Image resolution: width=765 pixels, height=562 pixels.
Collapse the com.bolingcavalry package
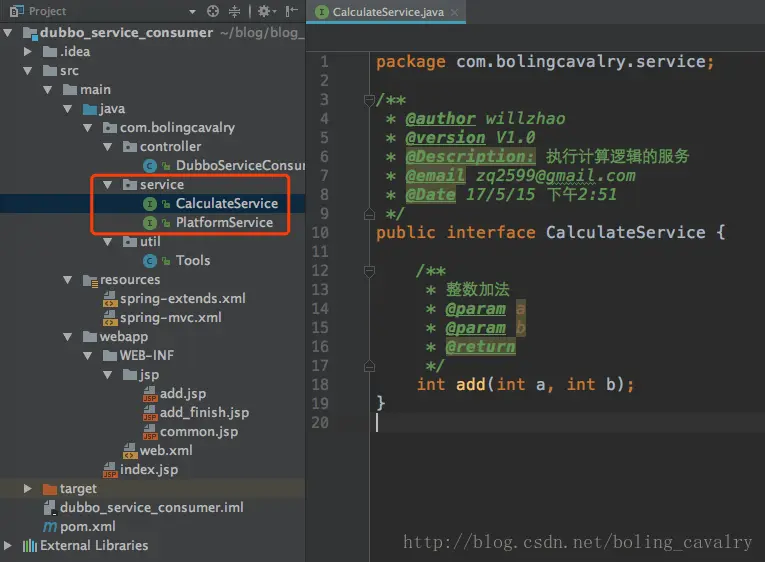tap(88, 128)
